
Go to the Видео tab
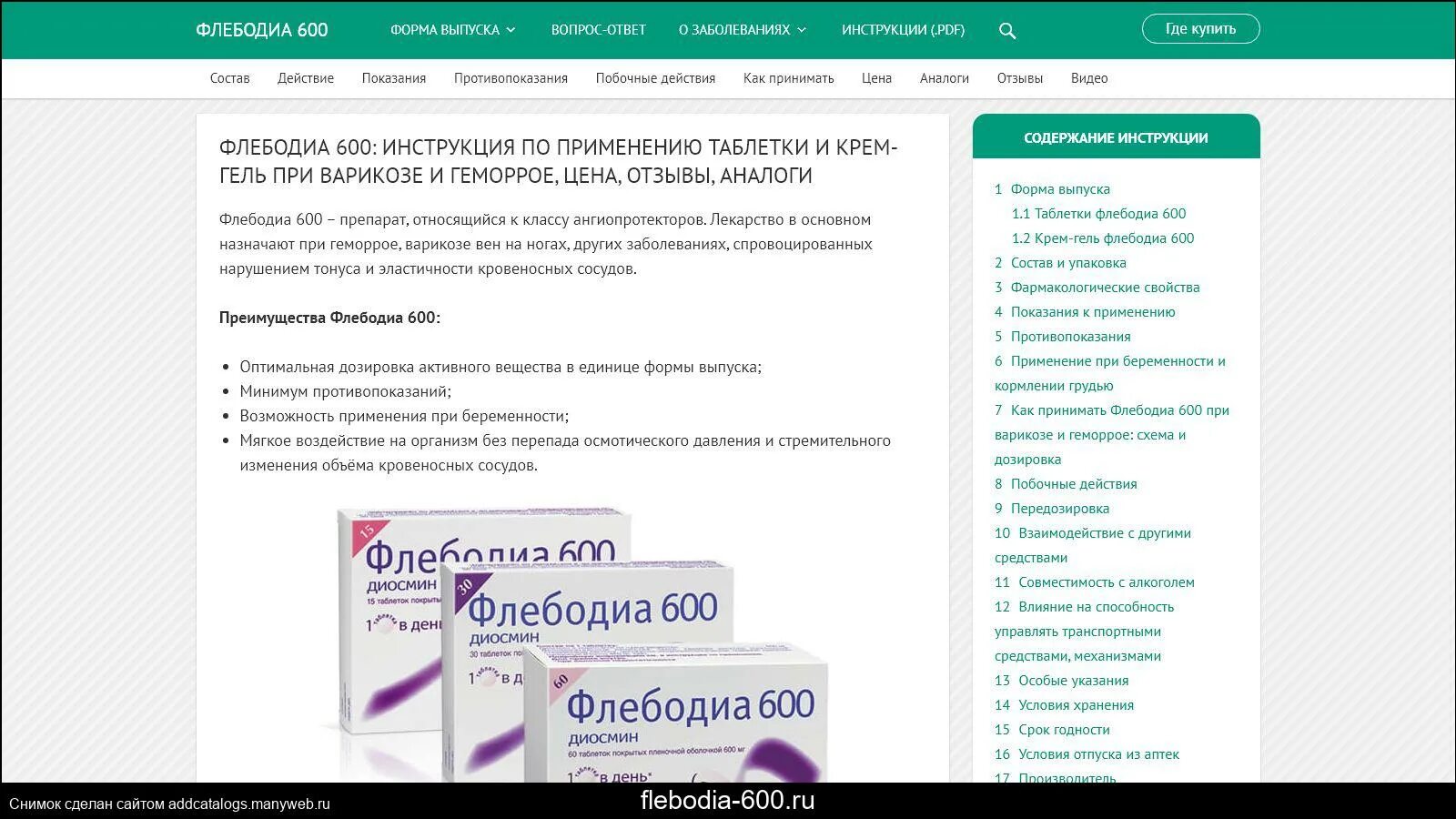click(1089, 78)
